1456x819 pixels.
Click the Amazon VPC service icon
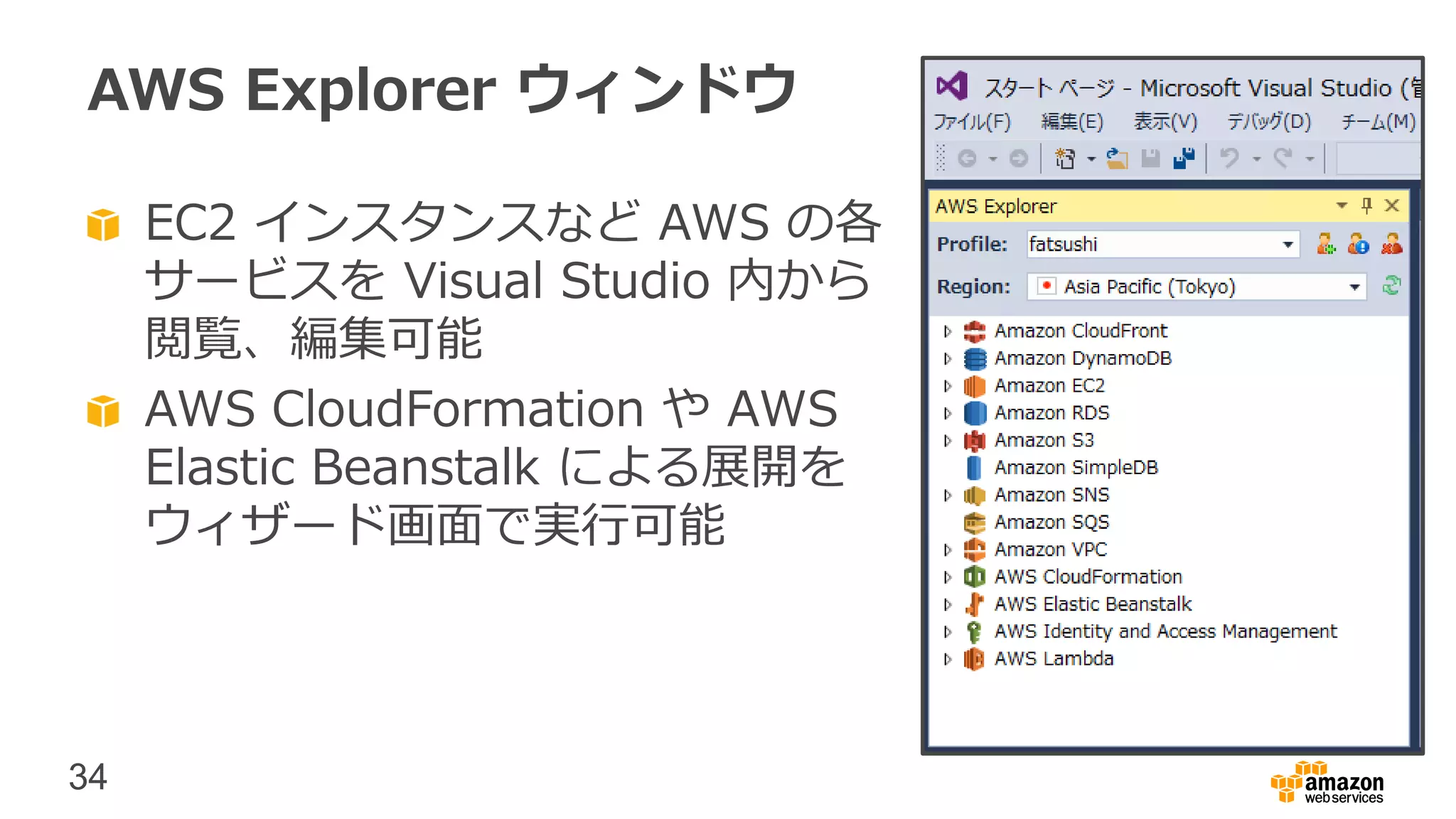pyautogui.click(x=975, y=550)
